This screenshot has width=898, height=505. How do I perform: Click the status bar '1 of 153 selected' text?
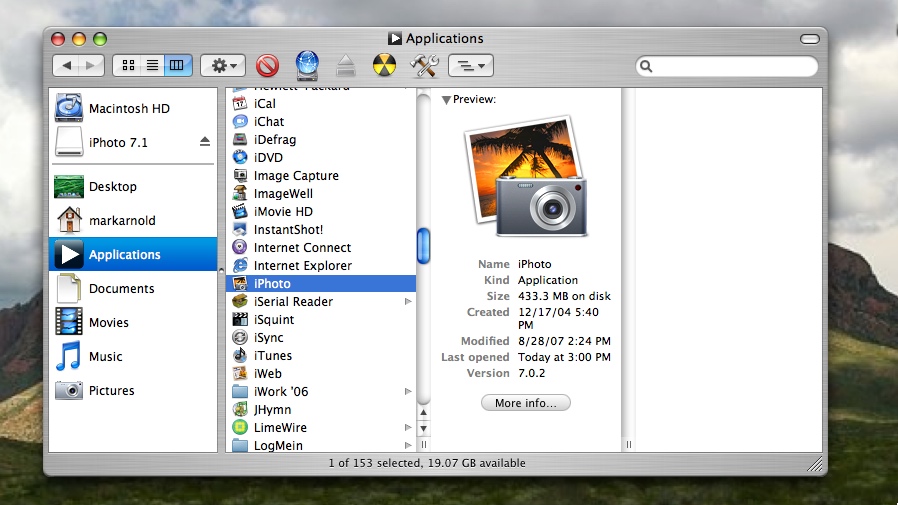(376, 463)
